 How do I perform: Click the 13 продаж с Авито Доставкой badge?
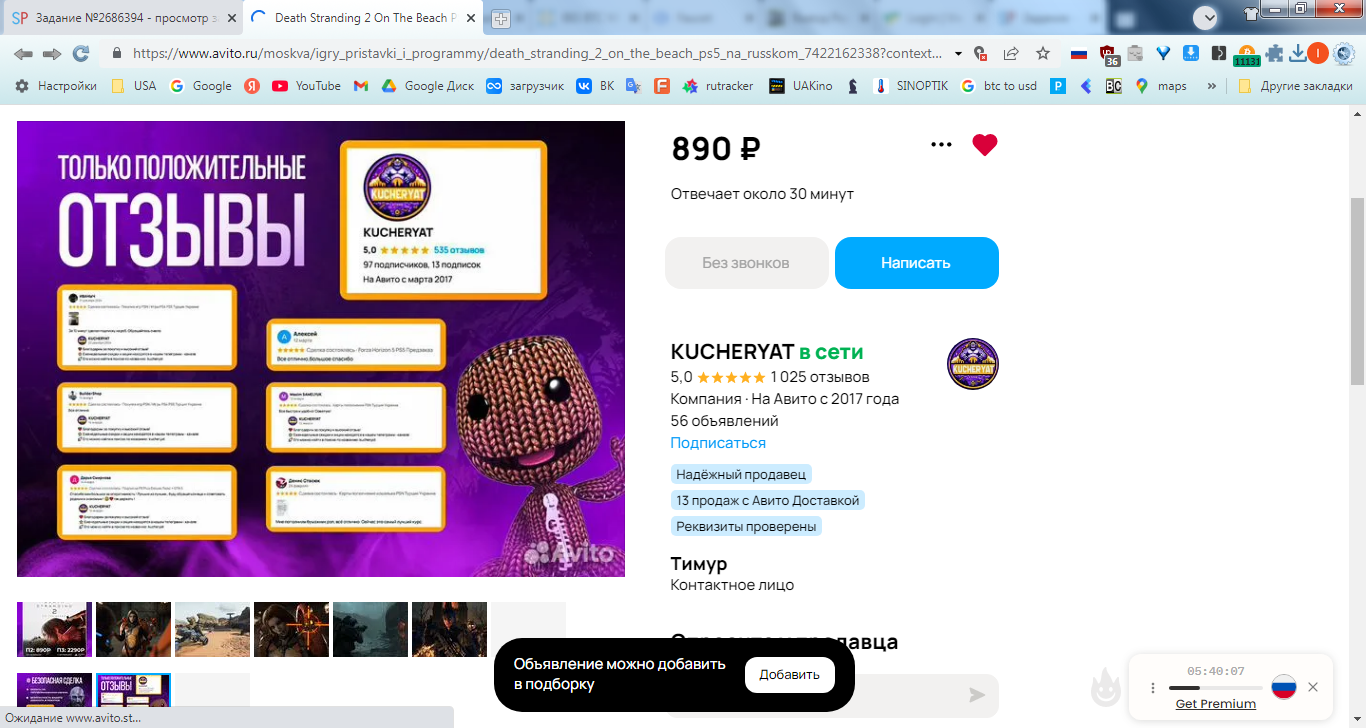[x=767, y=500]
